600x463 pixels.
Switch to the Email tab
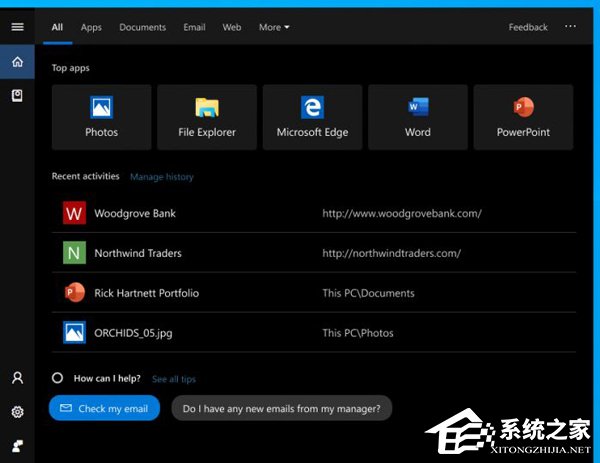(194, 27)
